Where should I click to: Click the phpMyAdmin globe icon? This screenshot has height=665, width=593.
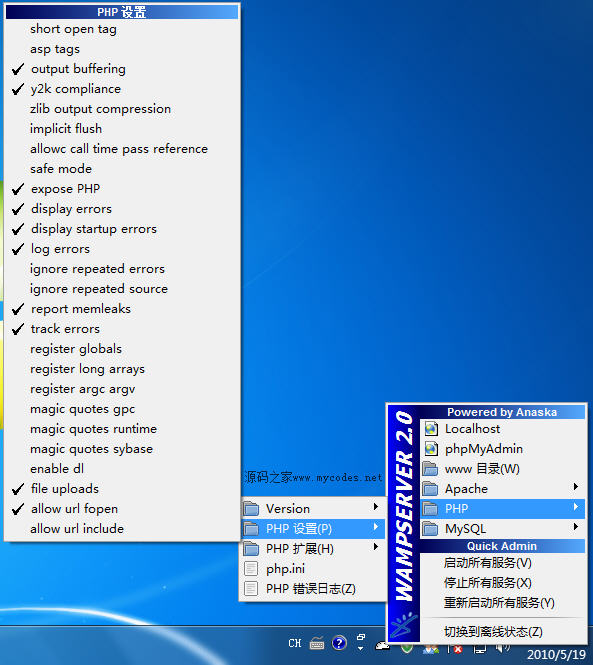click(431, 449)
